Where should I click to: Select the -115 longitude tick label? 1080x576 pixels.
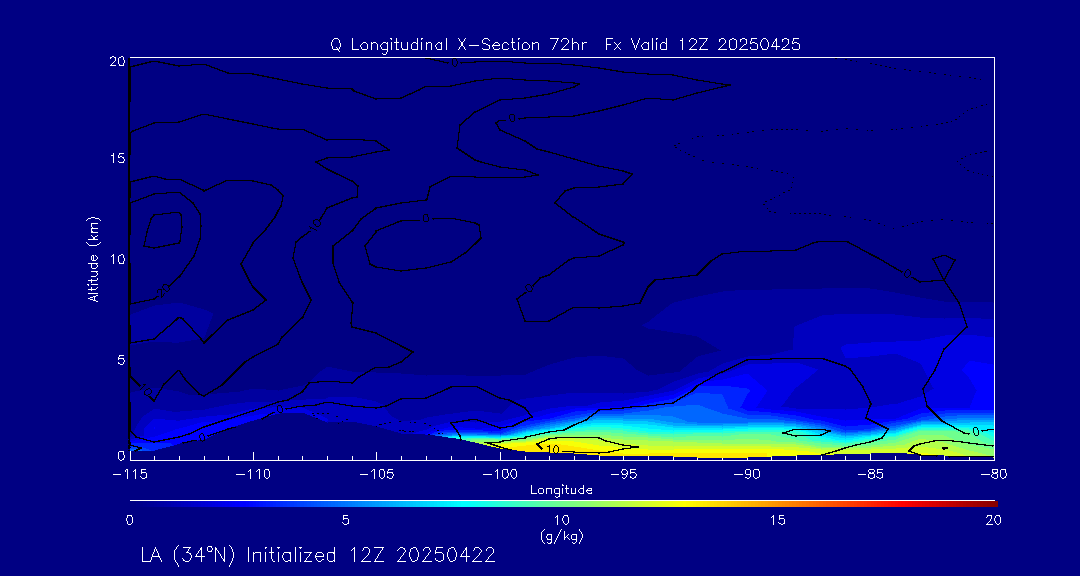(130, 475)
